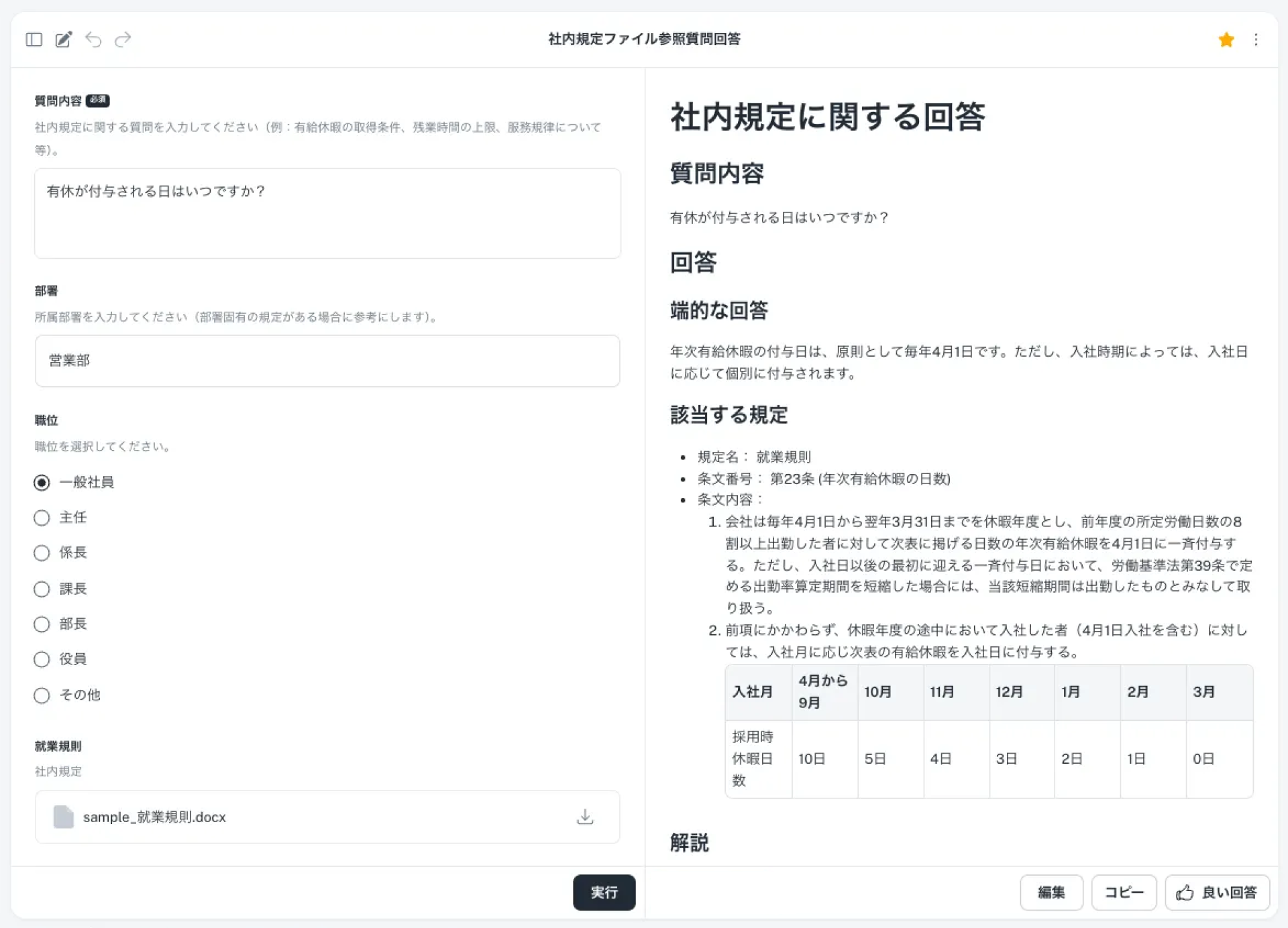Image resolution: width=1288 pixels, height=928 pixels.
Task: Select the 部長 radio option
Action: [42, 624]
